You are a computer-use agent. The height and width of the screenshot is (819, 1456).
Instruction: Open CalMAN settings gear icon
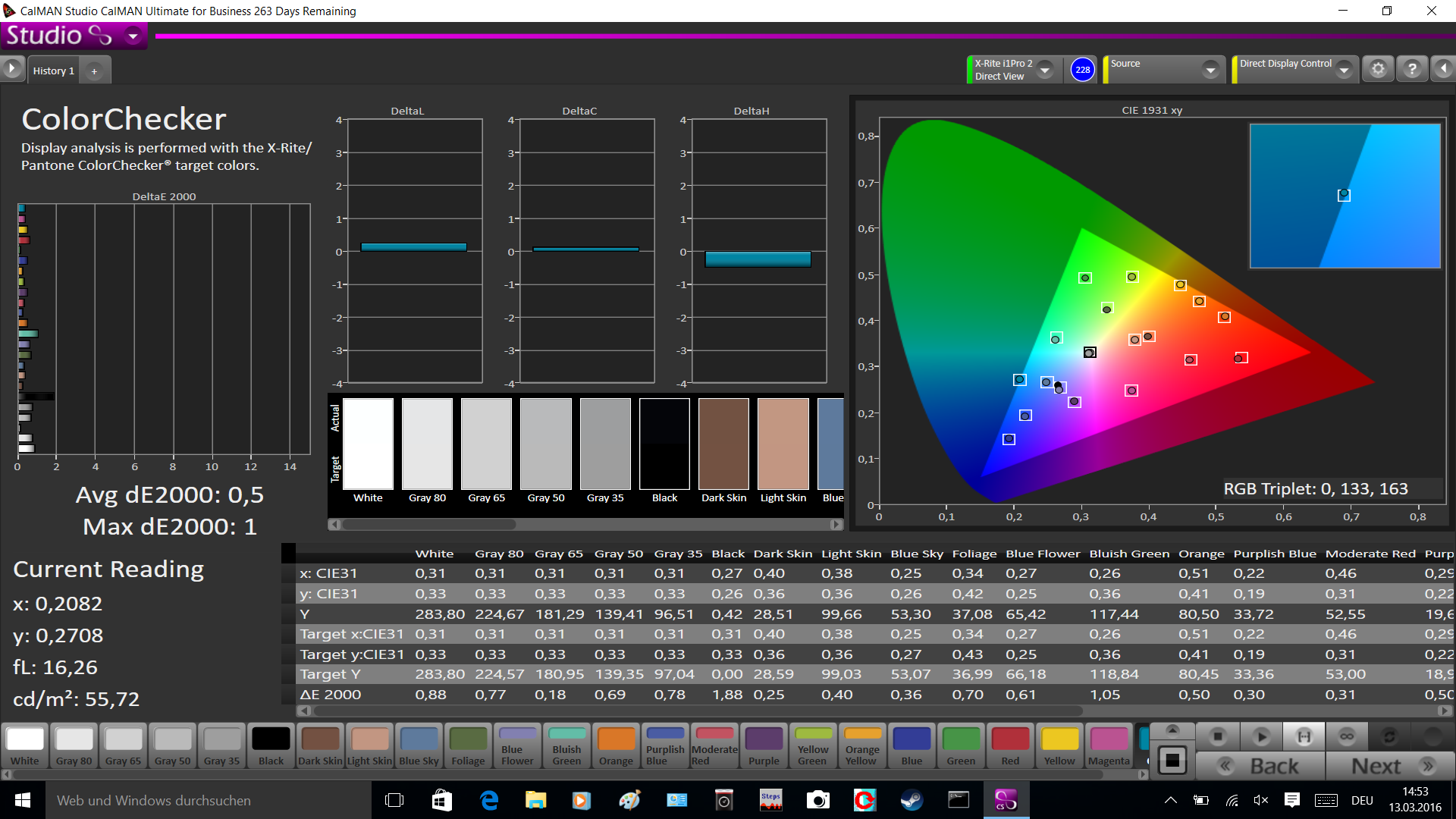tap(1378, 70)
